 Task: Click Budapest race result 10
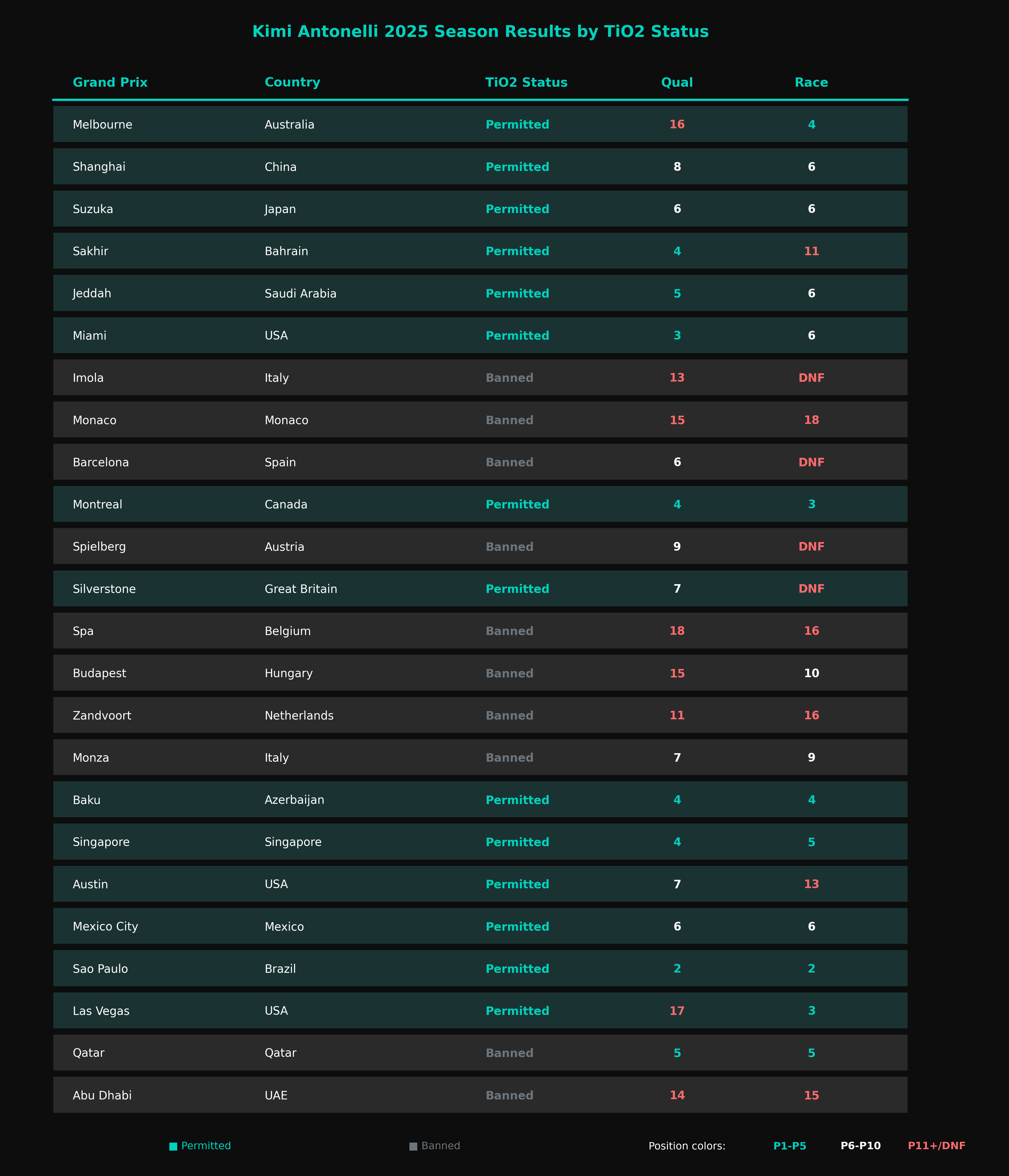click(811, 673)
